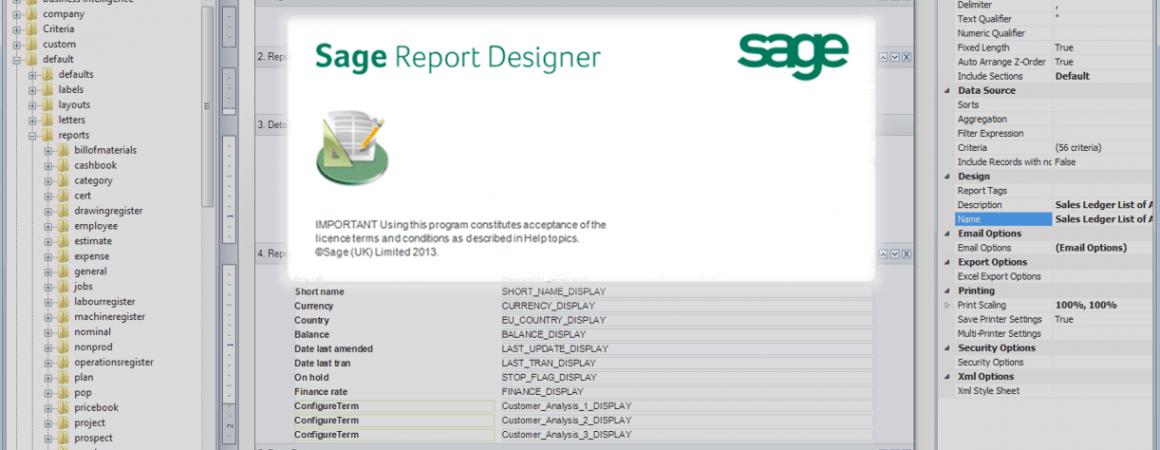Select the project tree item
Viewport: 1160px width, 450px height.
(x=90, y=423)
